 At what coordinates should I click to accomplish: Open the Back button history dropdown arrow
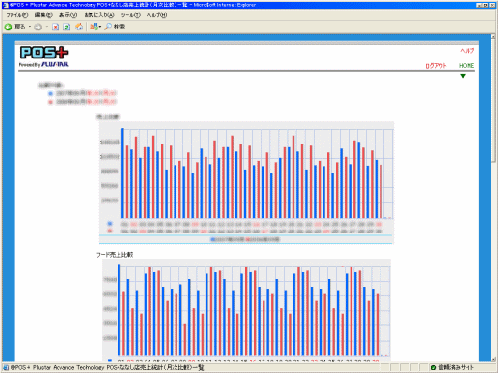pyautogui.click(x=30, y=27)
